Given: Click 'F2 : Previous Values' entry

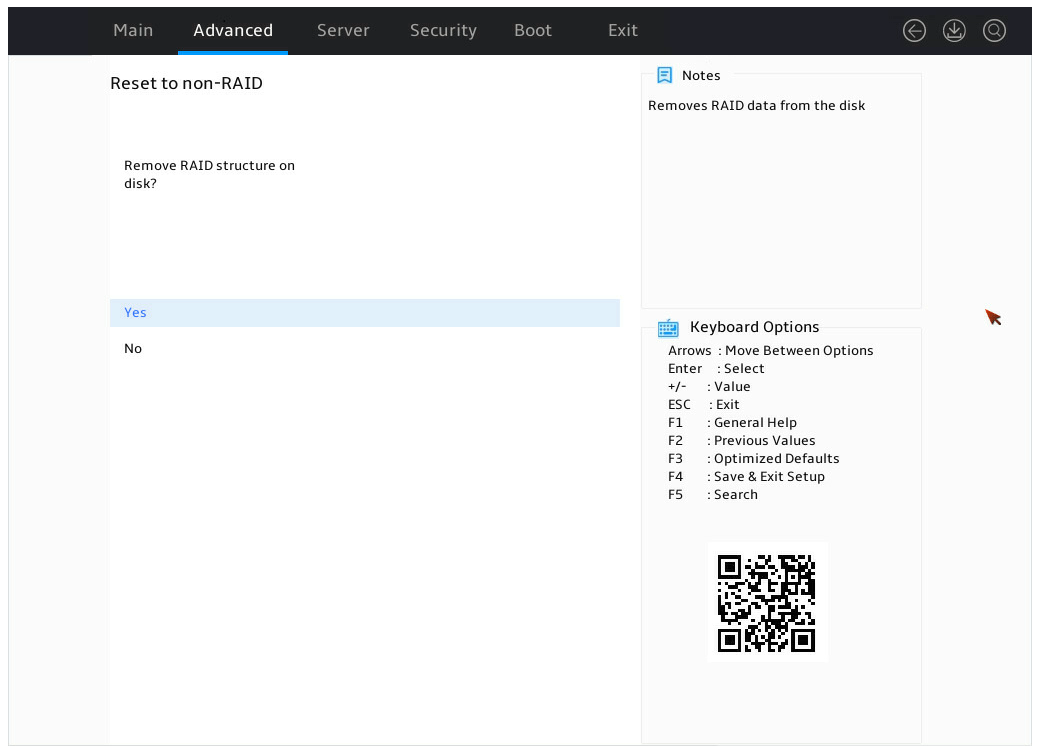Looking at the screenshot, I should pyautogui.click(x=742, y=440).
